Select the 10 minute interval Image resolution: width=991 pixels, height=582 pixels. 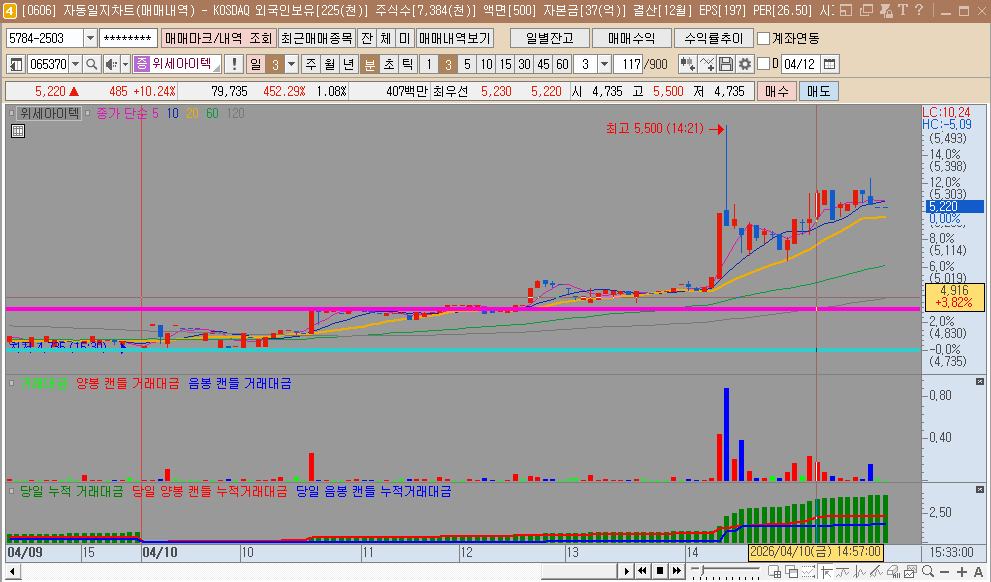[486, 64]
